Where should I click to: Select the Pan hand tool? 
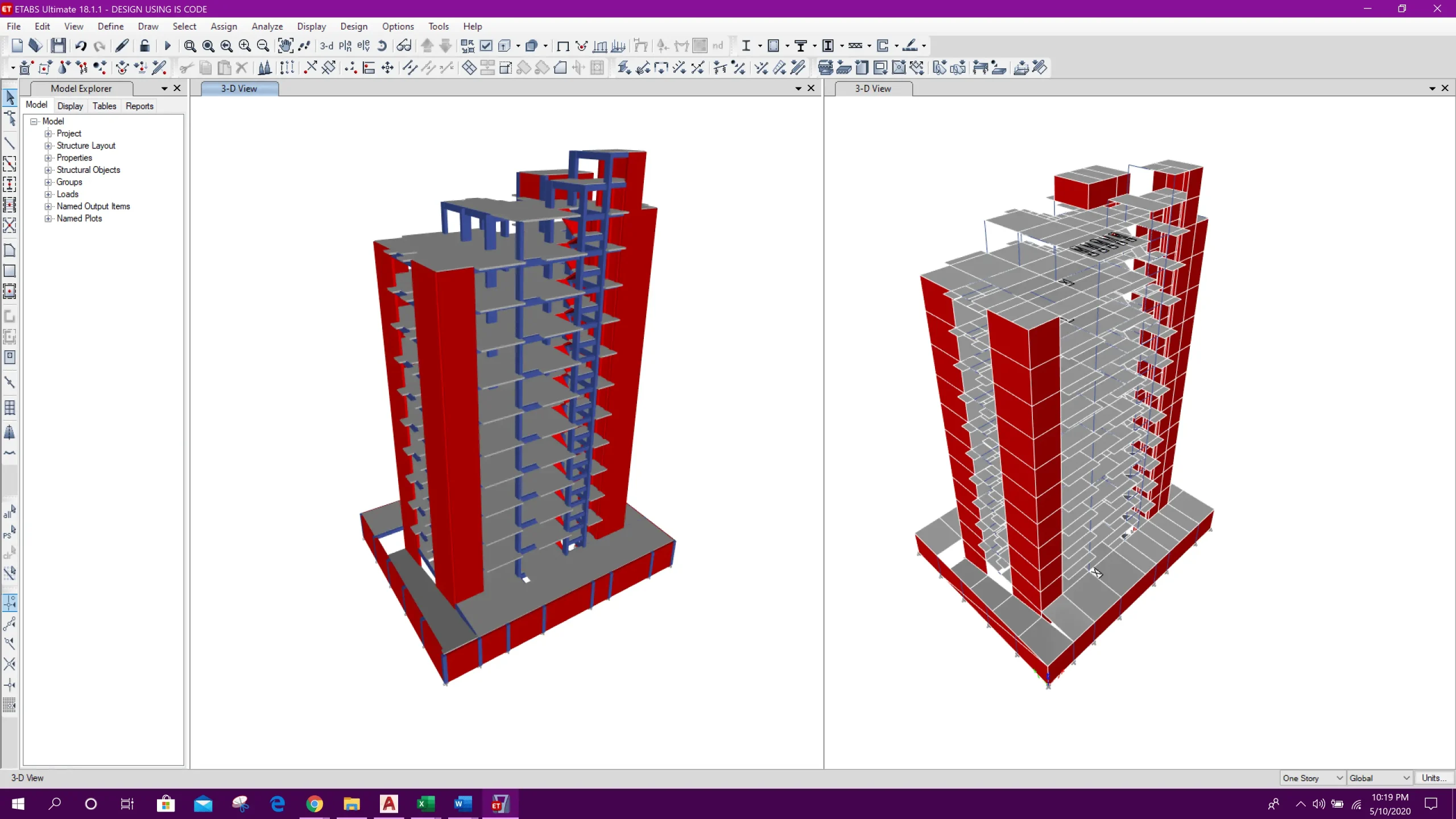pos(286,45)
